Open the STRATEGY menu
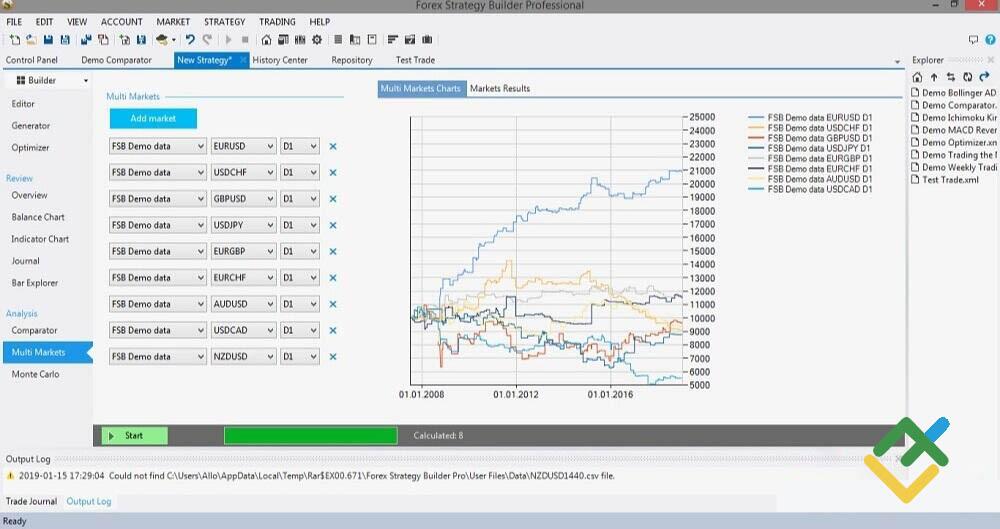Viewport: 1000px width, 529px height. (224, 22)
